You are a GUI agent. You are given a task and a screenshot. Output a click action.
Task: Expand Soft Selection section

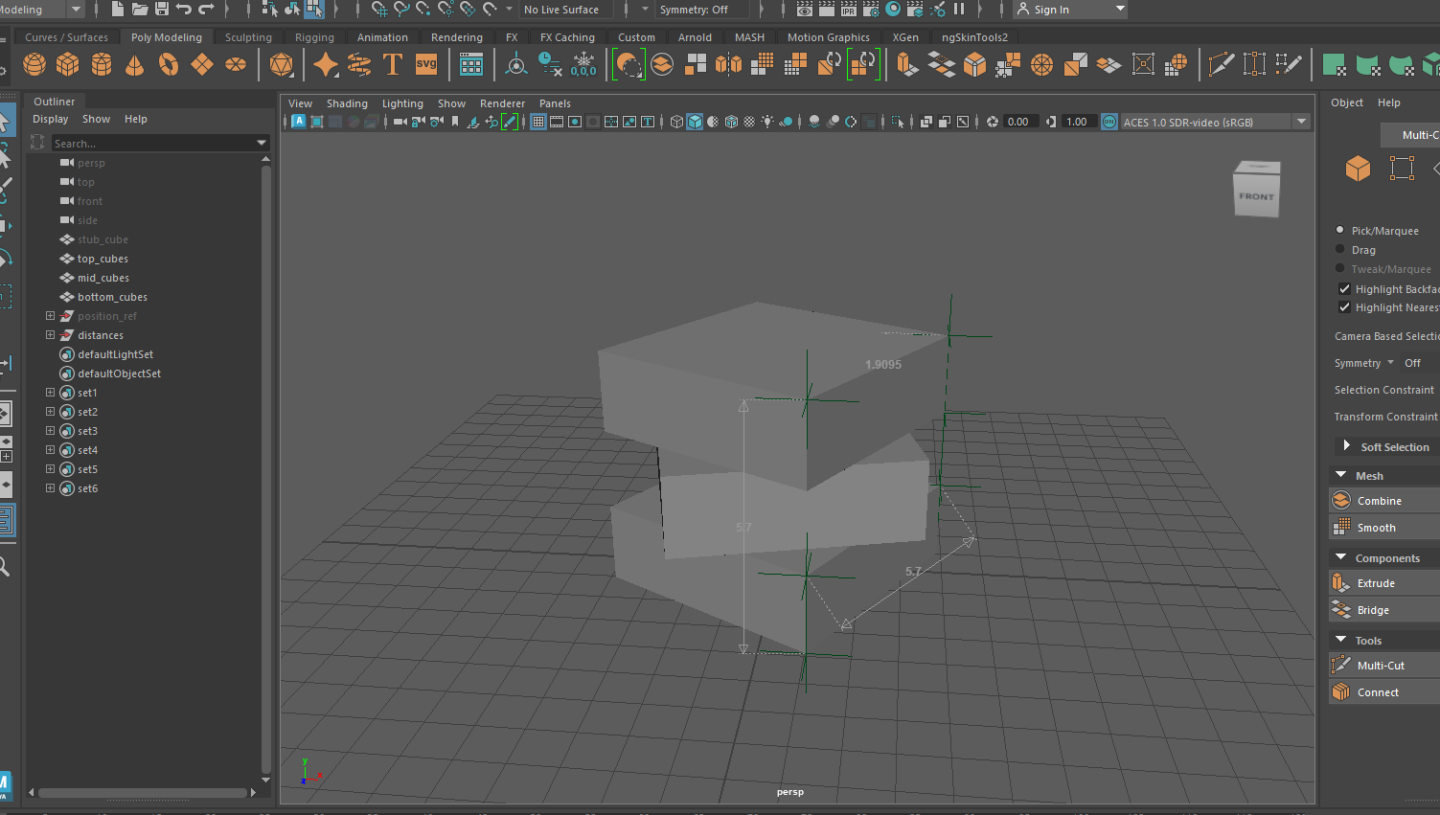tap(1347, 446)
